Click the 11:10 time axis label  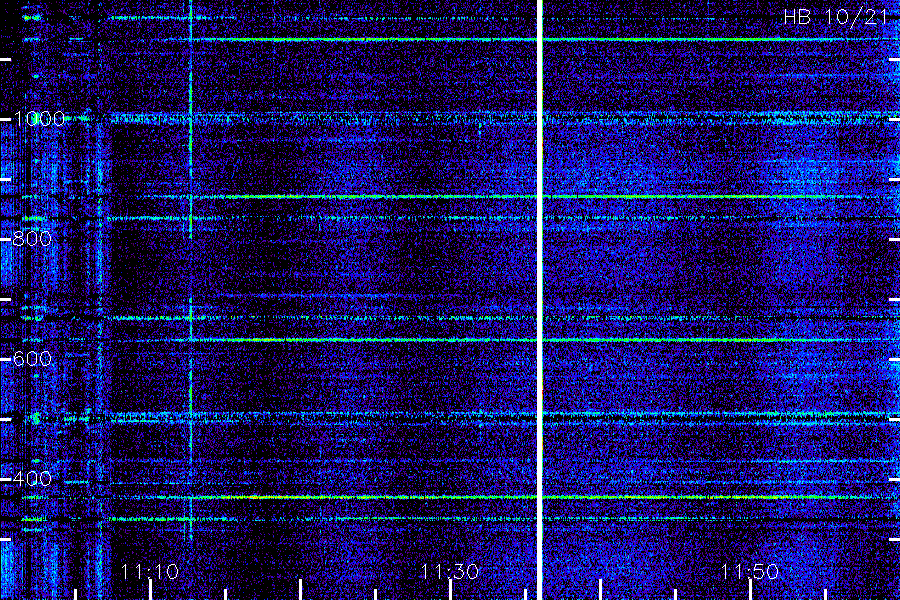(150, 572)
